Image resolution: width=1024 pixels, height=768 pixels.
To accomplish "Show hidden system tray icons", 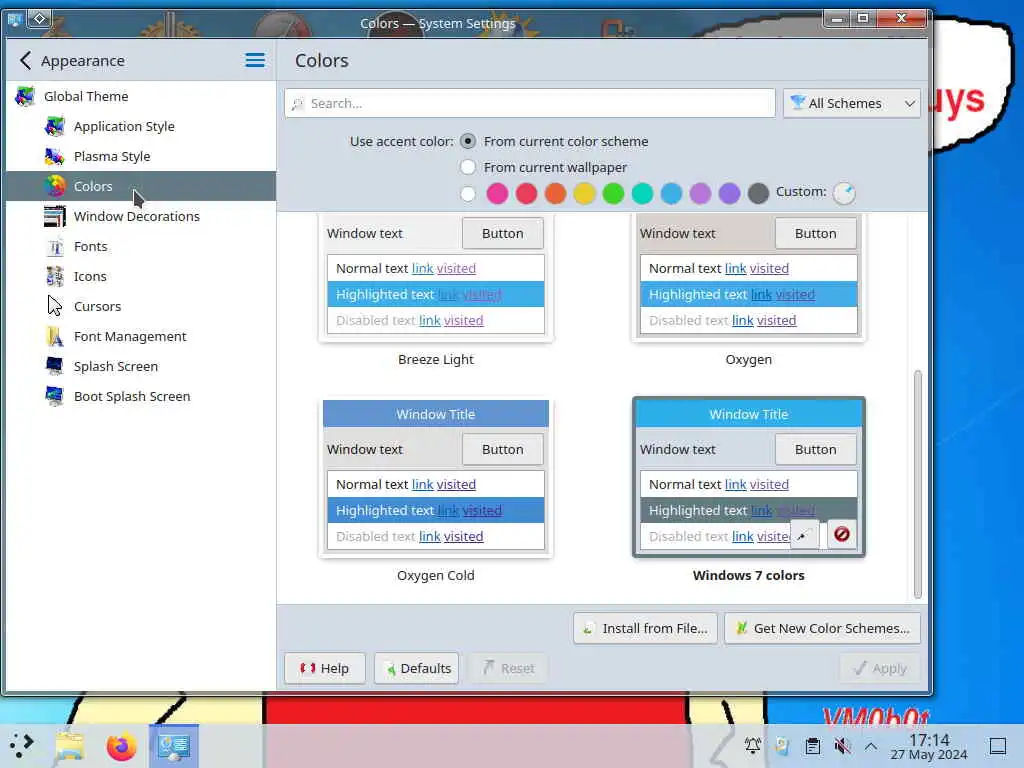I will 871,746.
